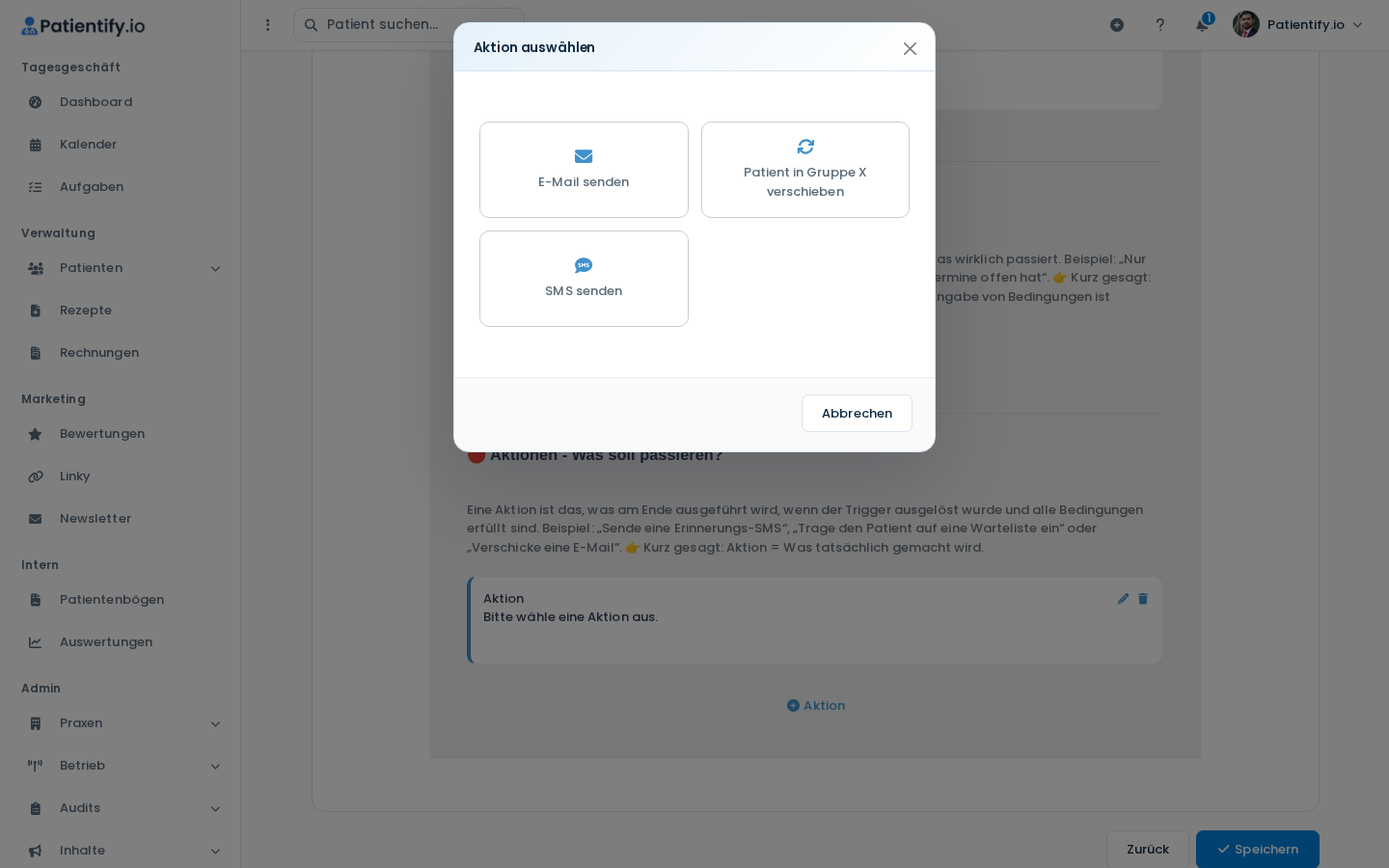Open the three-dot menu in top bar
Image resolution: width=1389 pixels, height=868 pixels.
pos(268,25)
